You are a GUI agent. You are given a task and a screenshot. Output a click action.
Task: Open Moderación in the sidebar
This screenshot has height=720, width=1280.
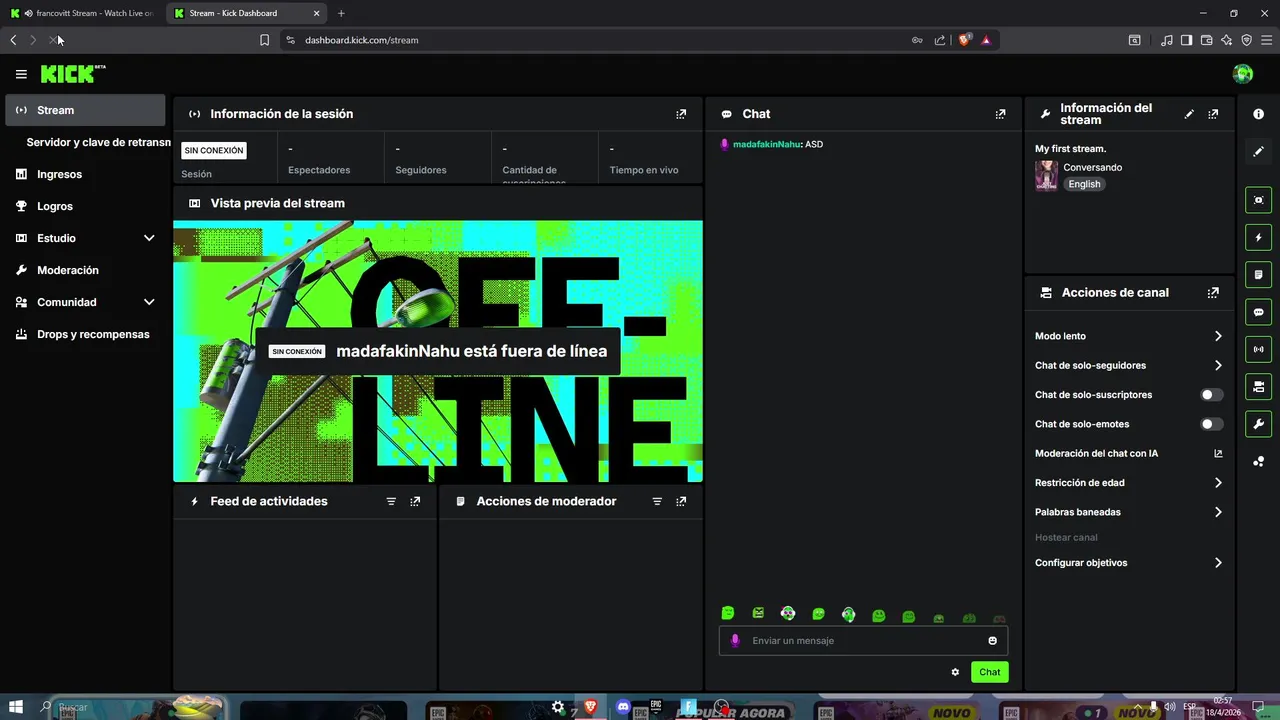pyautogui.click(x=85, y=270)
